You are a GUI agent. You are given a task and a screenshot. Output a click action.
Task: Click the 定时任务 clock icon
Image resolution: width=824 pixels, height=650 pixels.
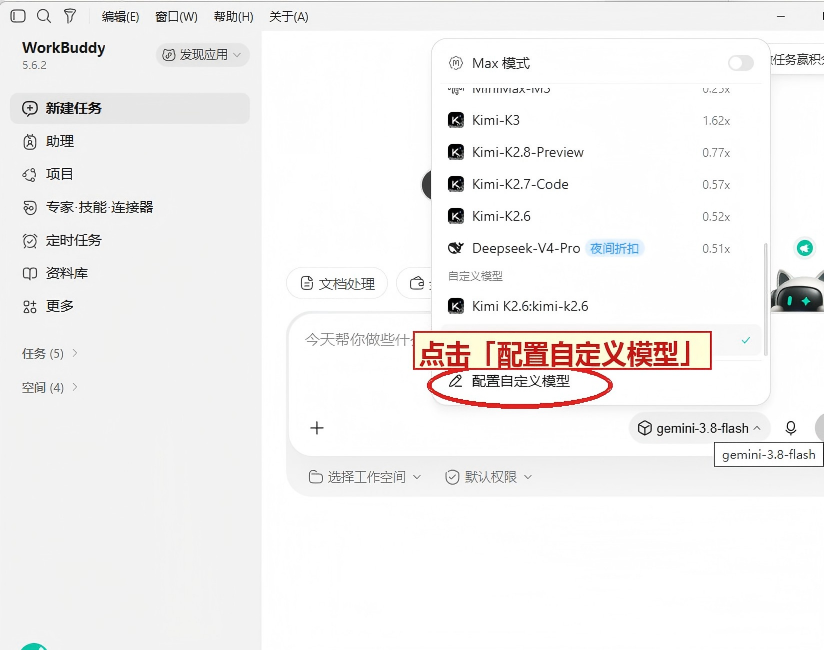coord(30,241)
